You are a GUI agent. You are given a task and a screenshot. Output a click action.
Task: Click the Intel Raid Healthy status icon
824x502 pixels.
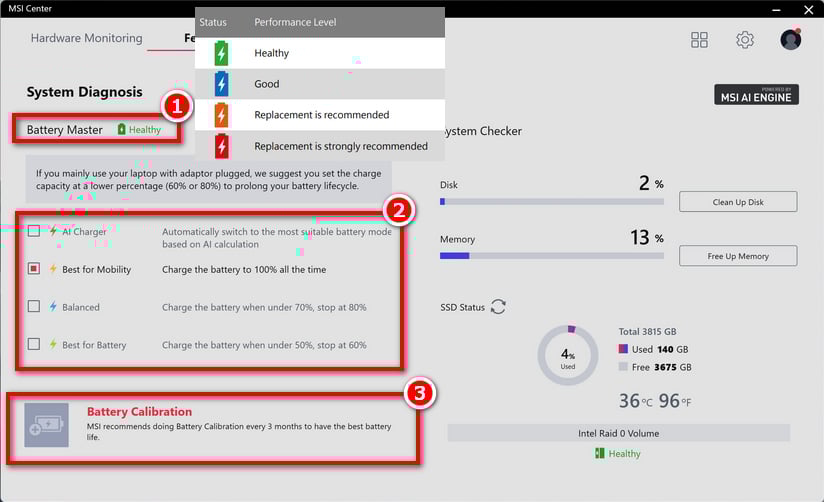[x=600, y=453]
